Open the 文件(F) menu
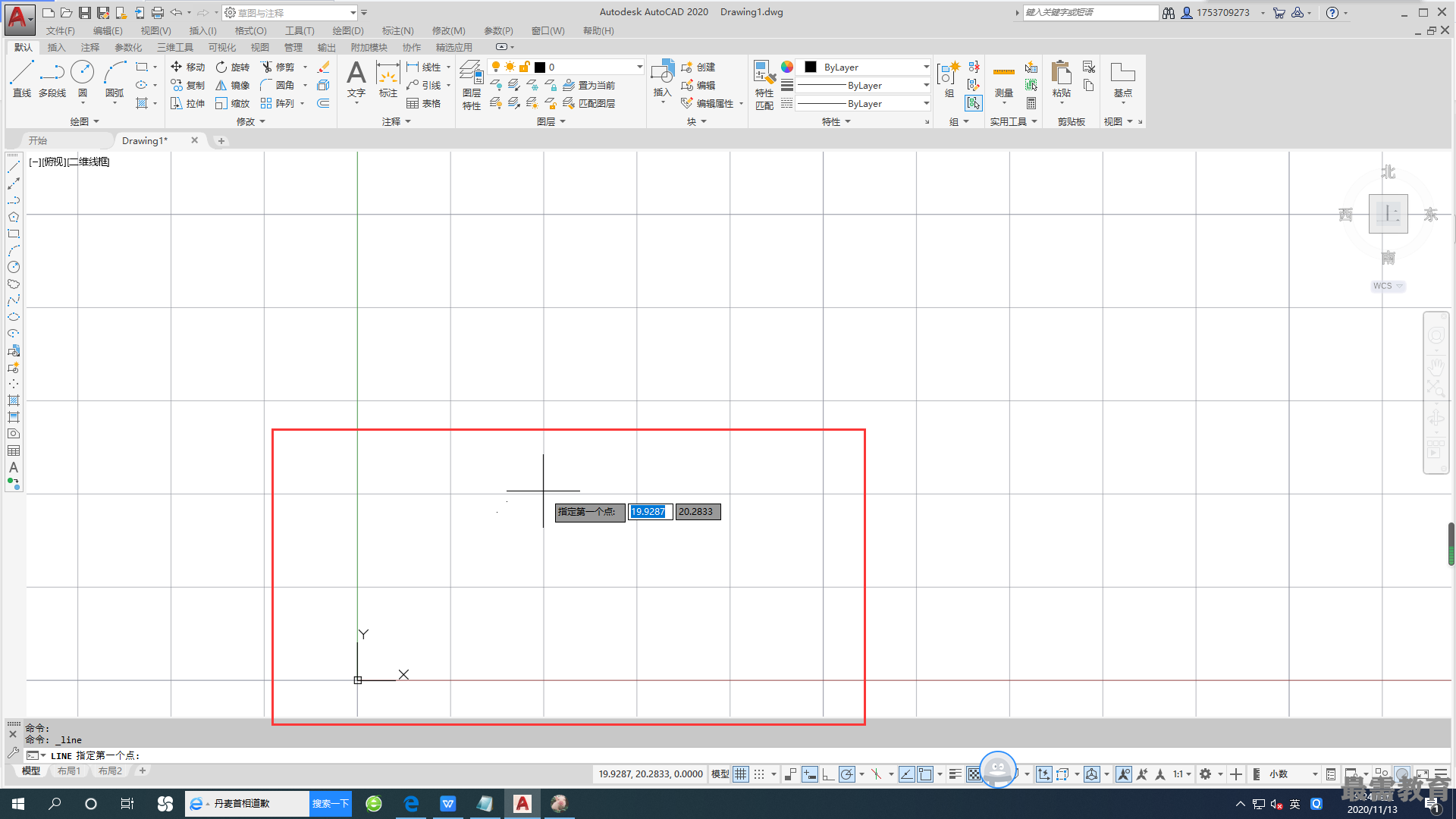 [x=61, y=31]
